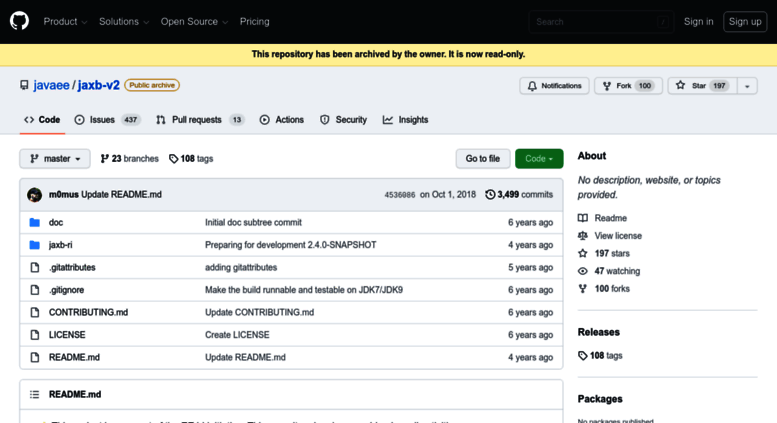The height and width of the screenshot is (423, 777).
Task: View the 3,499 commits history
Action: click(x=519, y=195)
